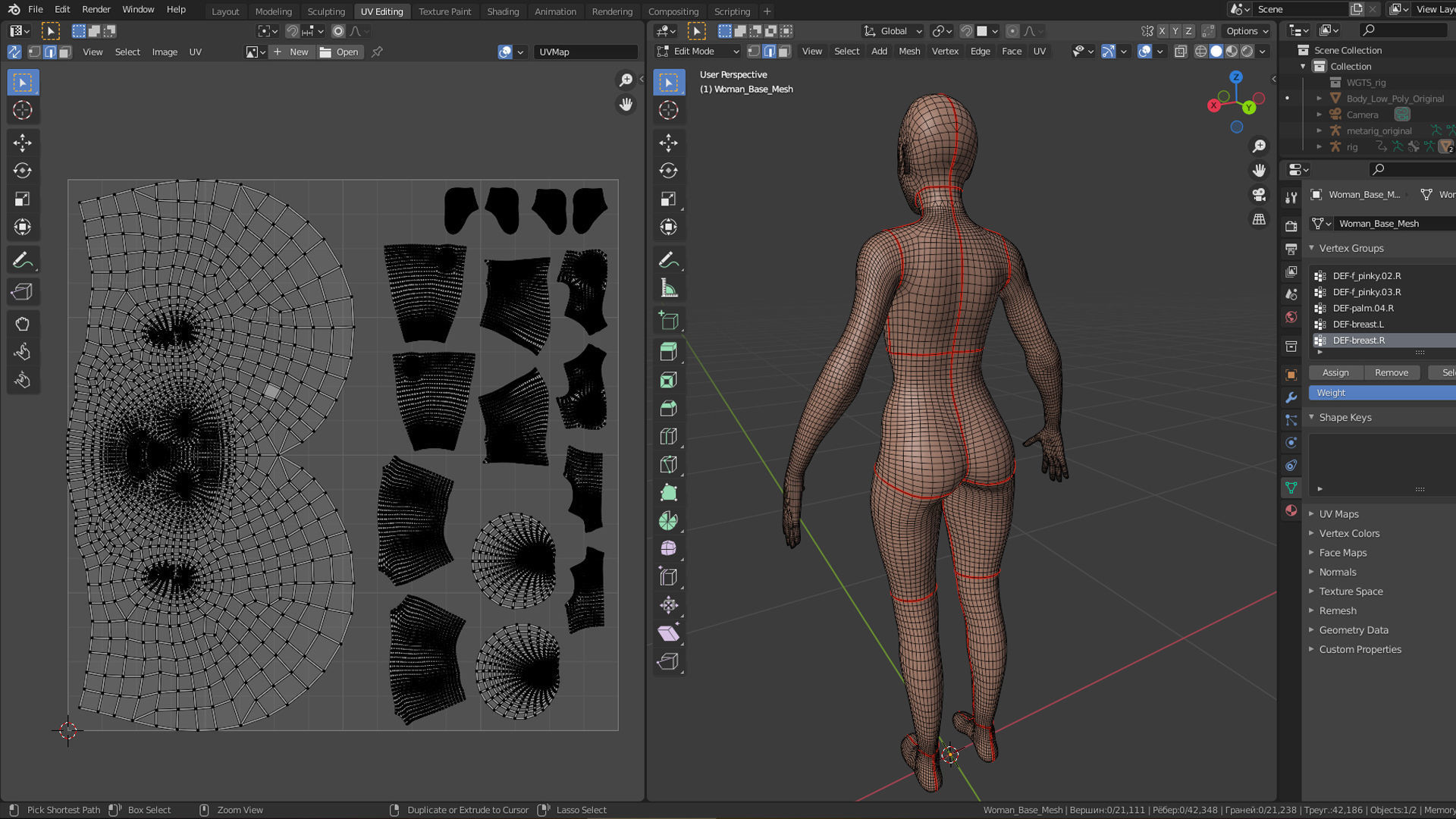
Task: Click the outliner search field
Action: (x=1403, y=30)
